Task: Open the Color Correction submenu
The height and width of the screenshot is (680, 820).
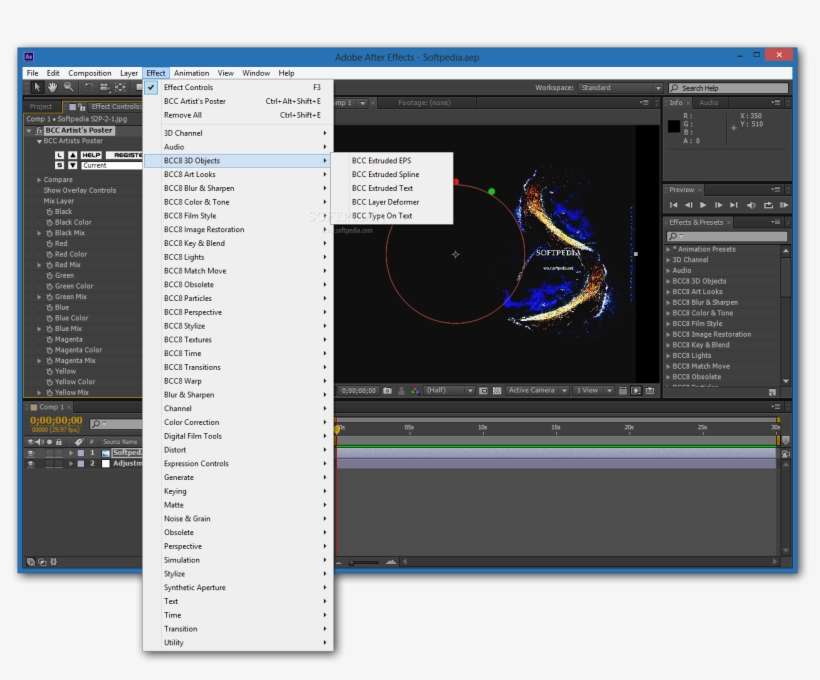Action: 238,422
